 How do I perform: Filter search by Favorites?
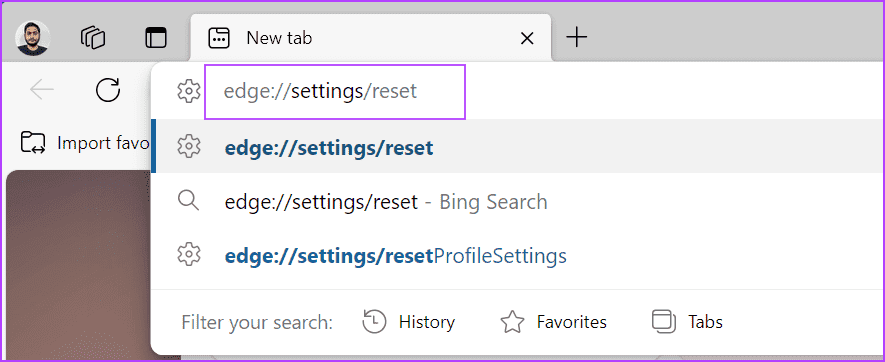point(553,322)
